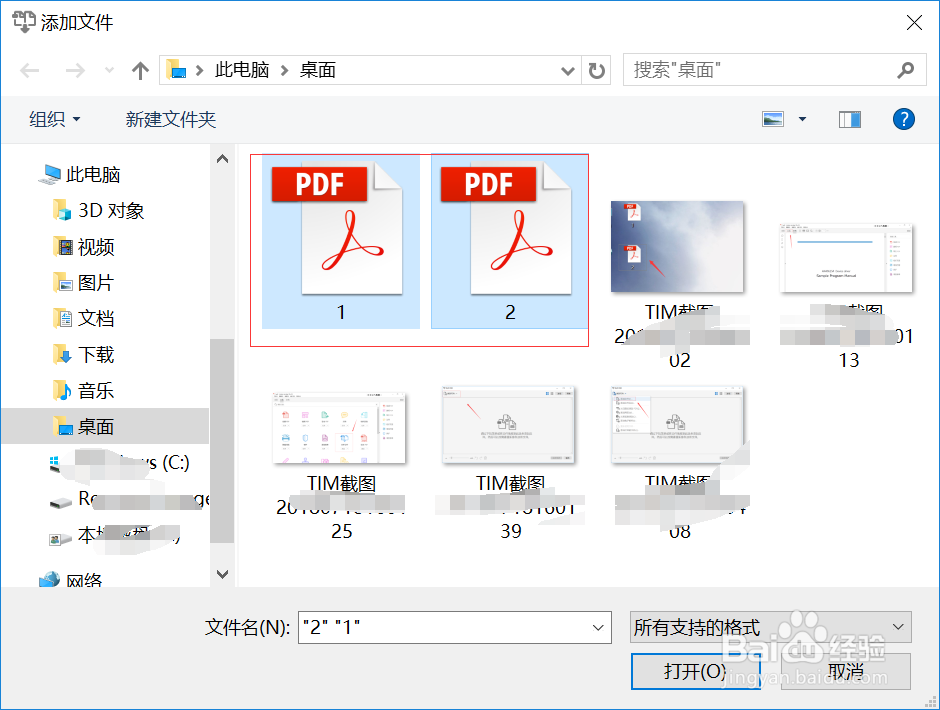
Task: Click 此电脑 in the address bar path
Action: pos(242,70)
